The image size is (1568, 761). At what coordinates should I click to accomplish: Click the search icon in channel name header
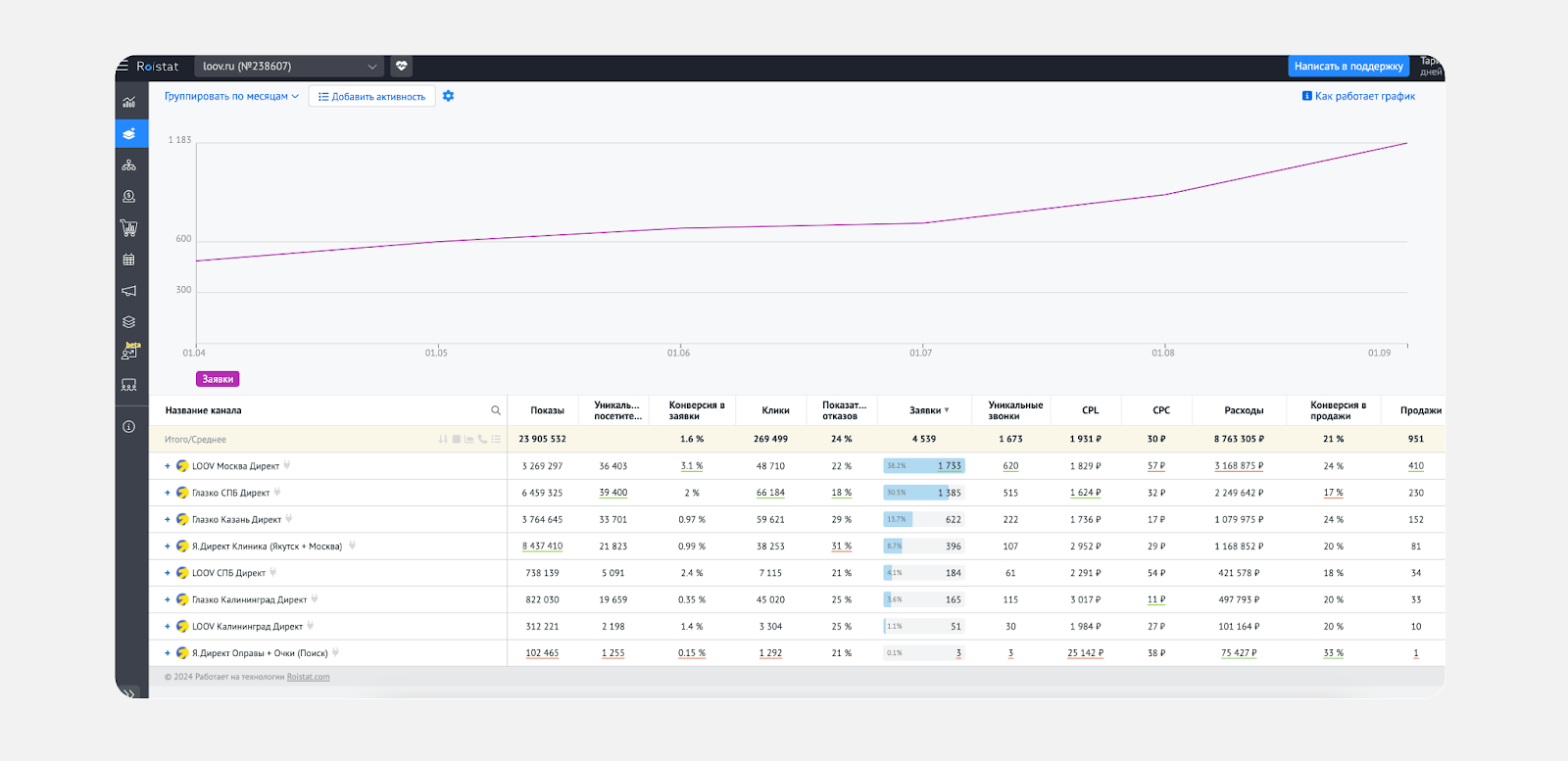(495, 410)
